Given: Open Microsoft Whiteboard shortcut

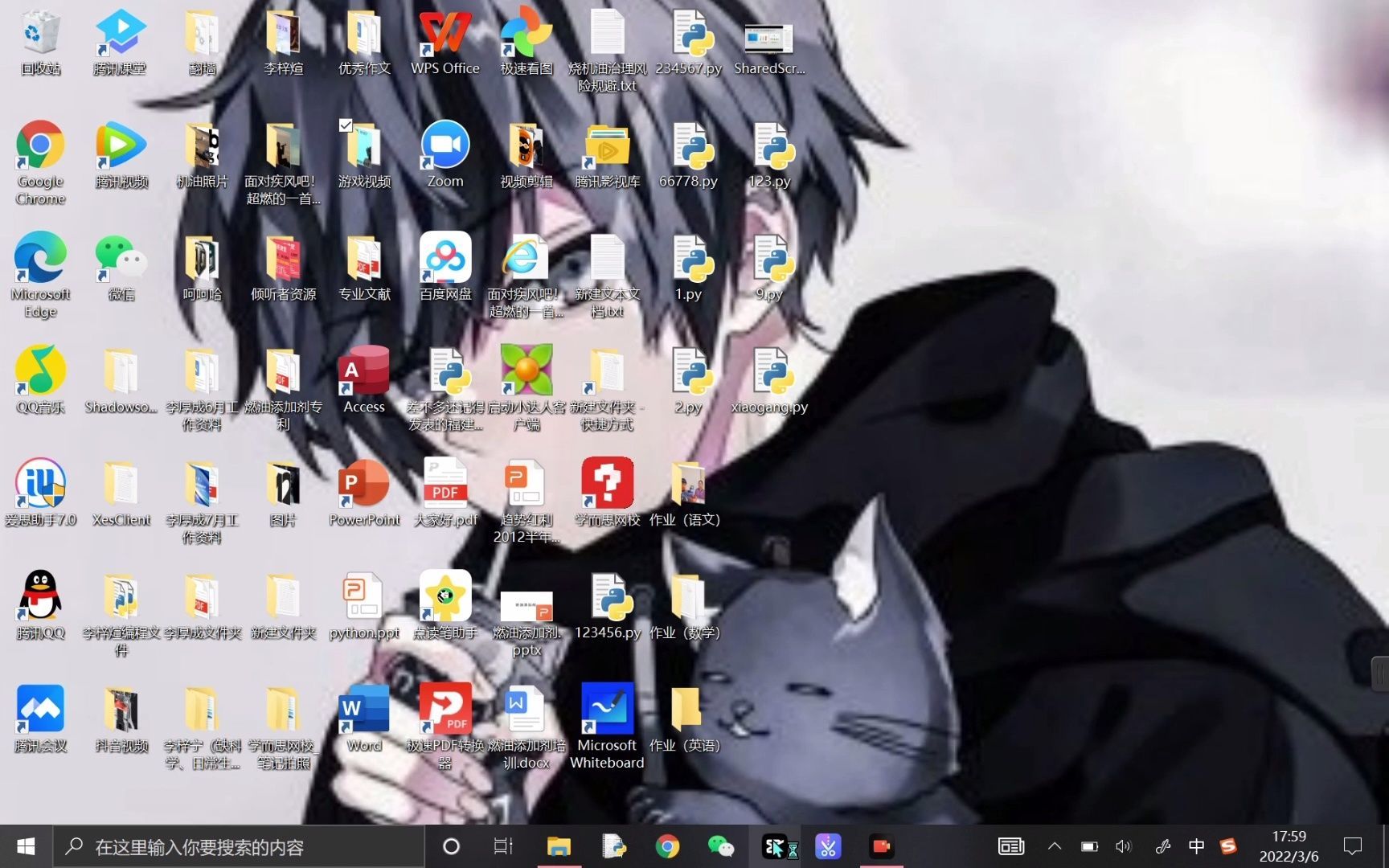Looking at the screenshot, I should [607, 726].
